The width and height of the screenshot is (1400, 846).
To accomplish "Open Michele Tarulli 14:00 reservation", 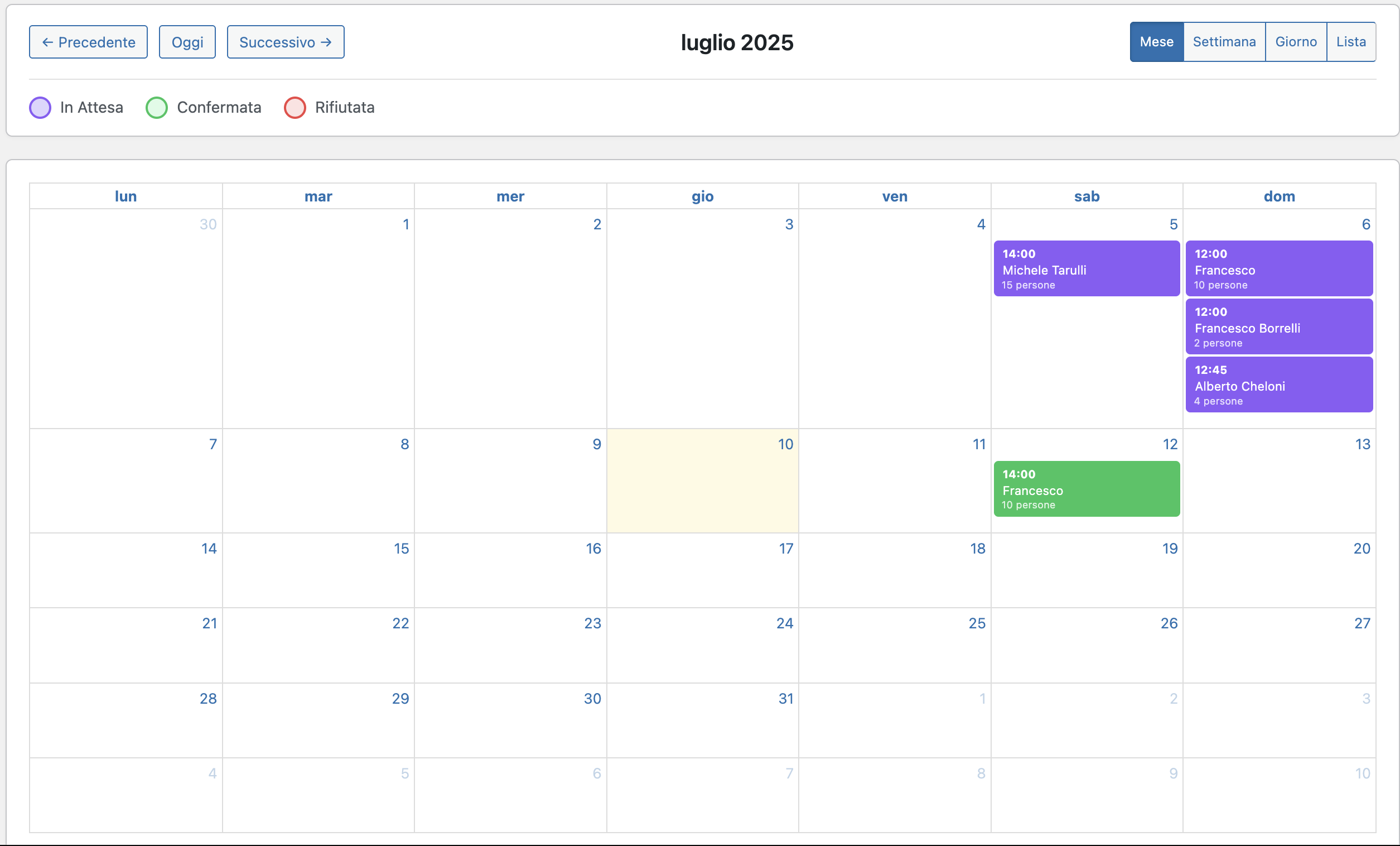I will coord(1087,269).
